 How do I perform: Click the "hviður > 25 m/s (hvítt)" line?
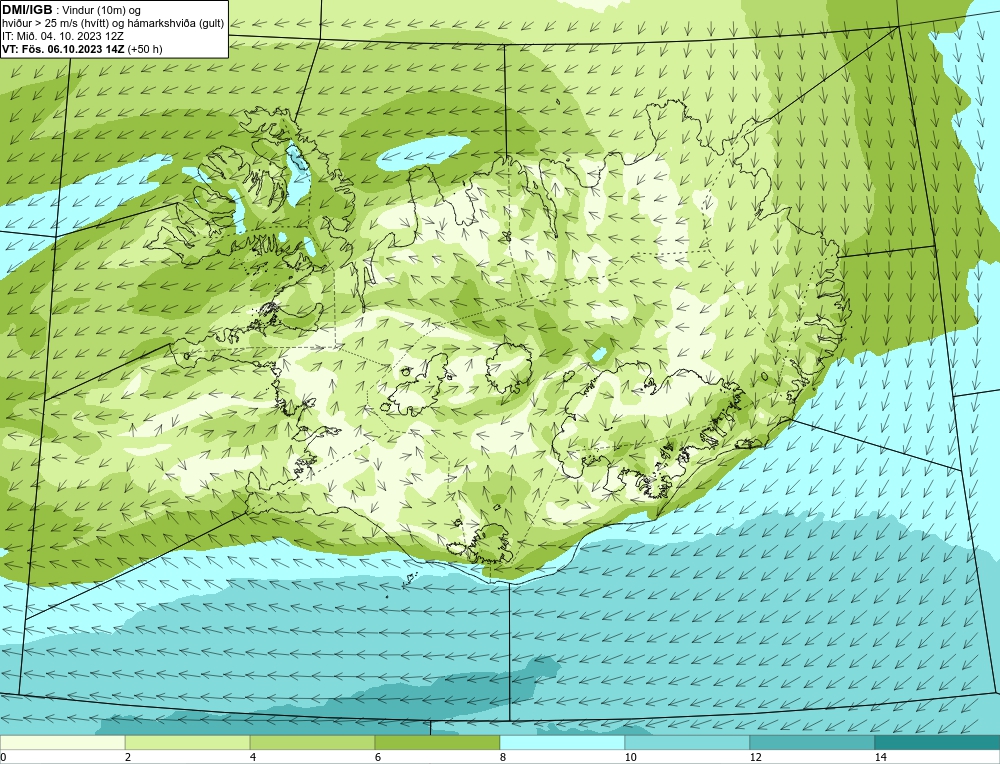click(54, 24)
